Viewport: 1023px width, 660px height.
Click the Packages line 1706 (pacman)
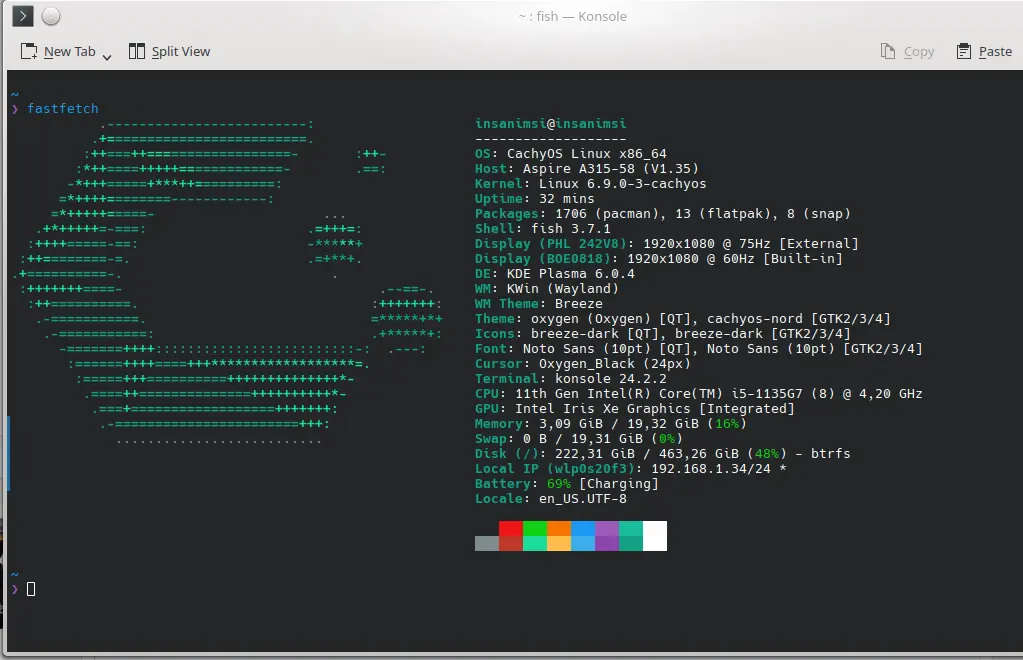tap(663, 213)
